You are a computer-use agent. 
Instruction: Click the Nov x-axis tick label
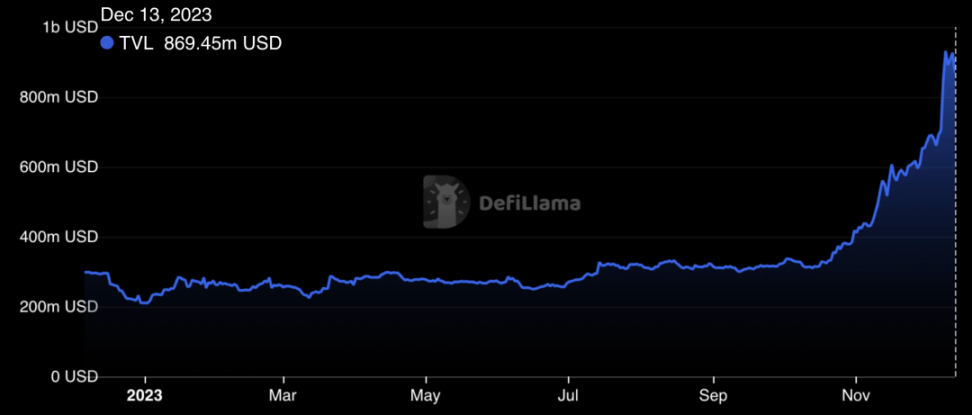click(x=855, y=396)
